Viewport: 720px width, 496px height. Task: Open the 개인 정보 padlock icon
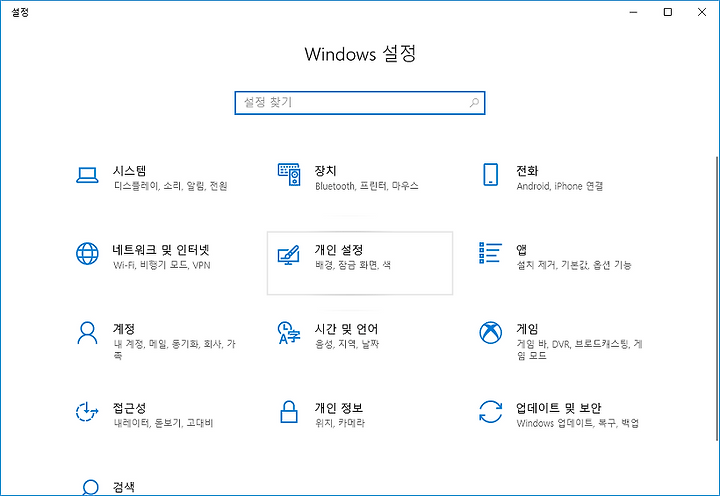pyautogui.click(x=289, y=411)
